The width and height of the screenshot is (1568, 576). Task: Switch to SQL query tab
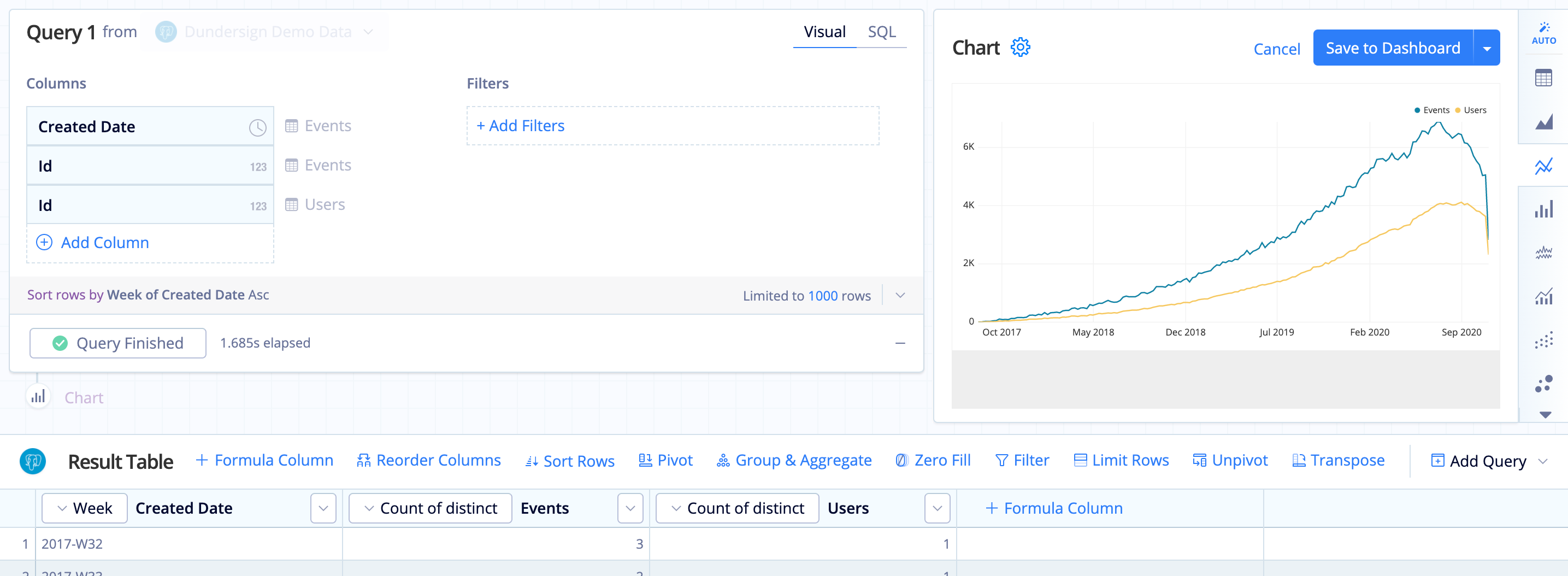(881, 32)
